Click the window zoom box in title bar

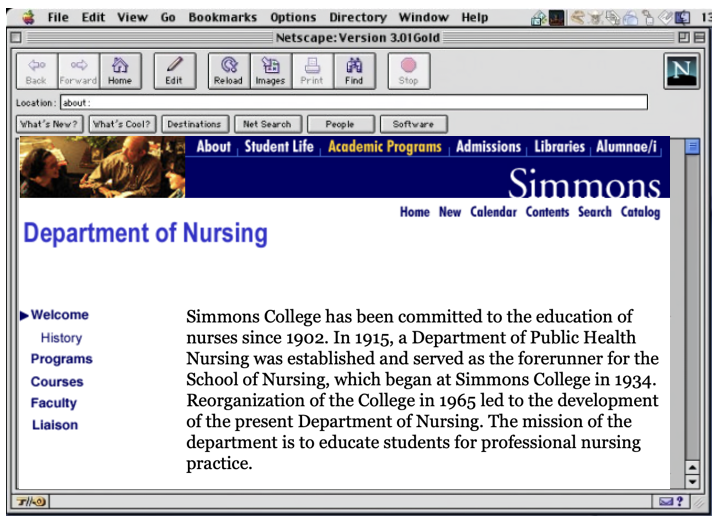(x=684, y=37)
